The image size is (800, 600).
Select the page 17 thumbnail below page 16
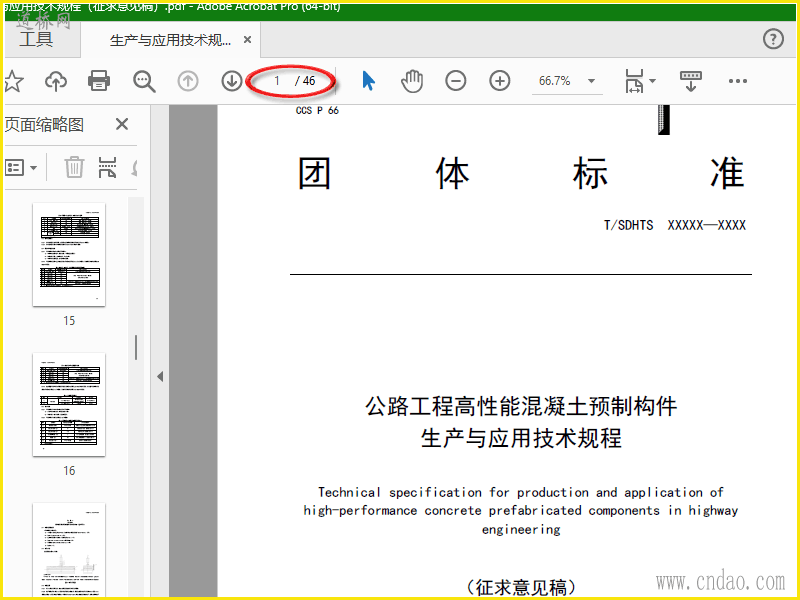(x=69, y=550)
